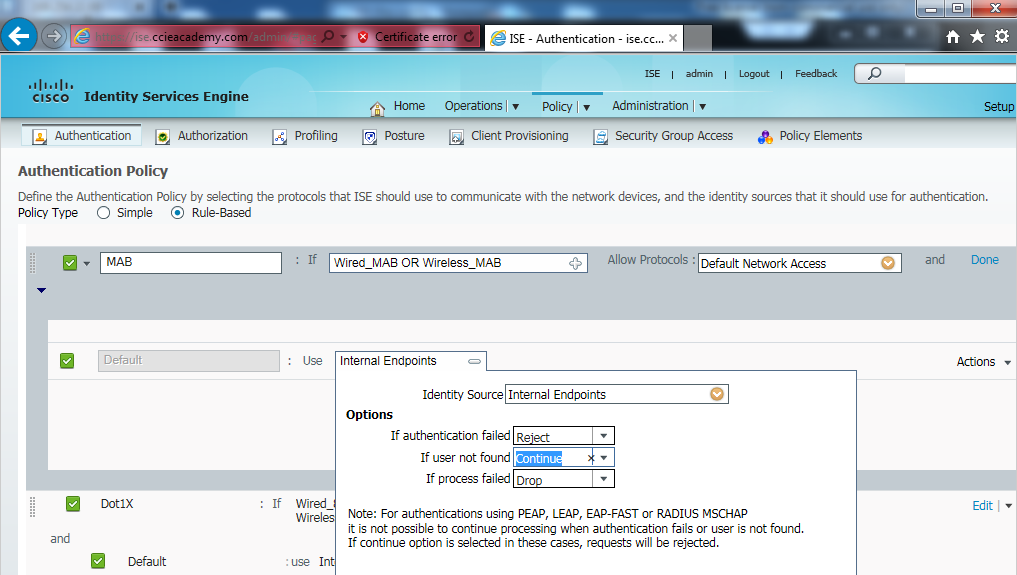Image resolution: width=1017 pixels, height=575 pixels.
Task: Click the Edit link for Dot1X rule
Action: click(x=982, y=506)
